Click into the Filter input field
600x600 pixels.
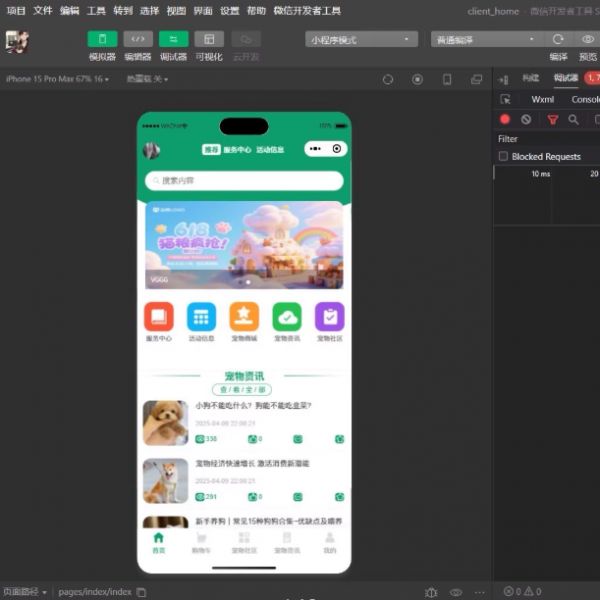(x=547, y=139)
